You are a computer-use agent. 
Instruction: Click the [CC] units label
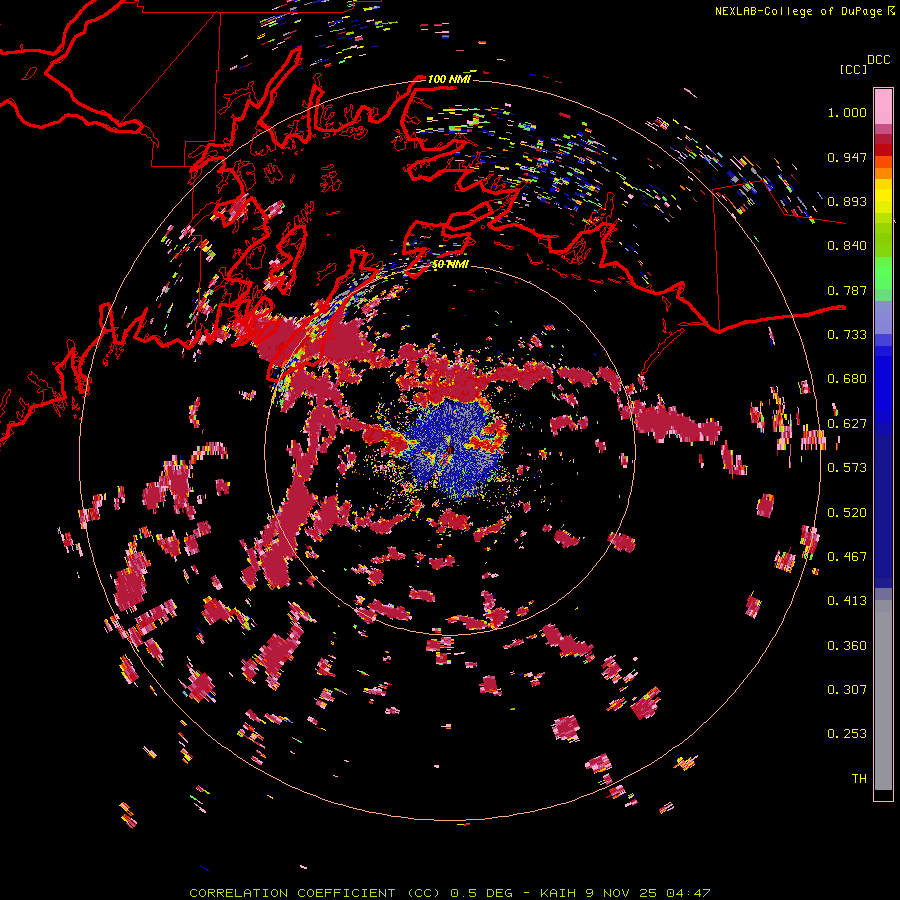tap(853, 69)
